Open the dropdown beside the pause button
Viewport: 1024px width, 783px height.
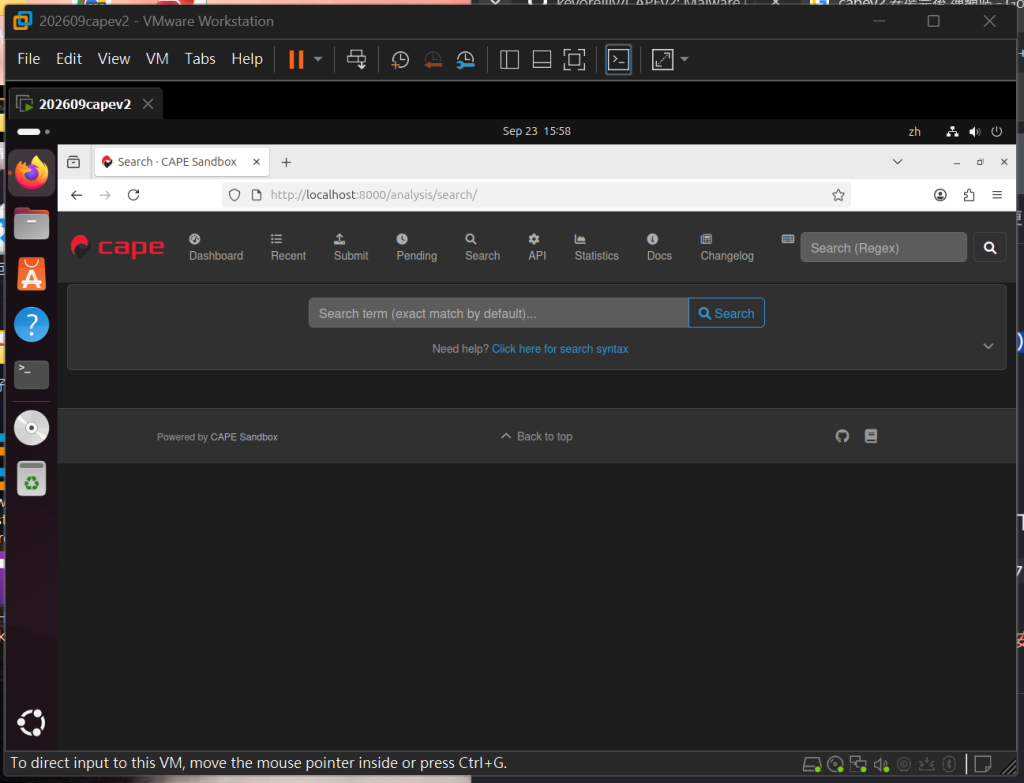(x=318, y=59)
